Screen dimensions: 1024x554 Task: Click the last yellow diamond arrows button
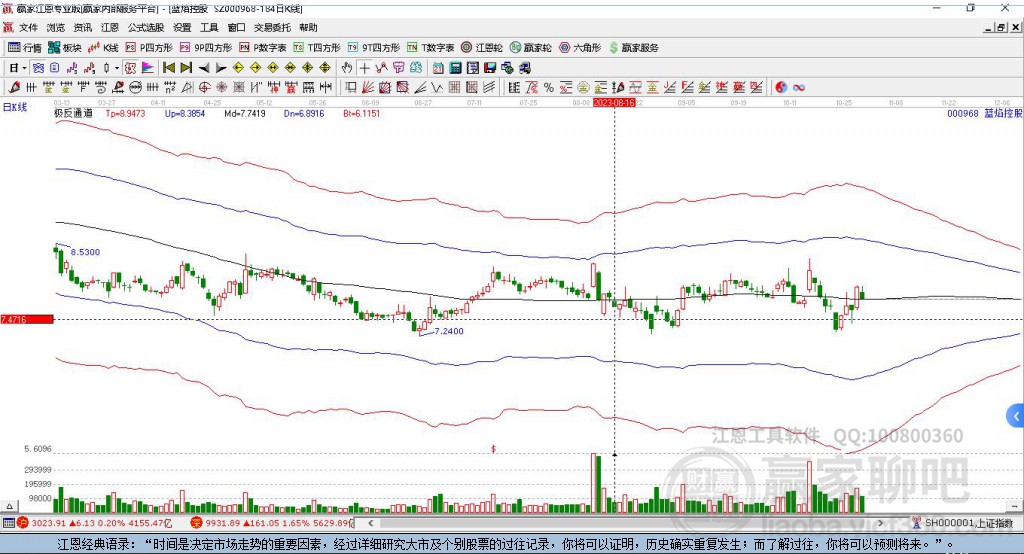coord(325,67)
